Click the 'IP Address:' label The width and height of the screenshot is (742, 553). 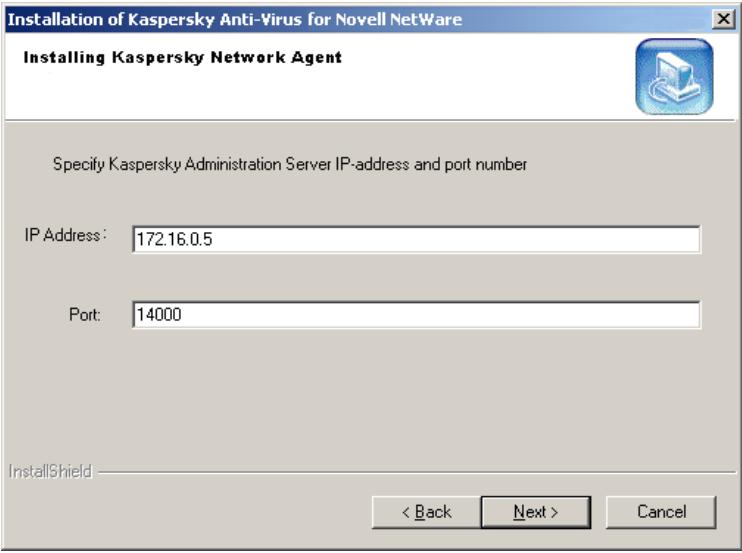point(66,235)
